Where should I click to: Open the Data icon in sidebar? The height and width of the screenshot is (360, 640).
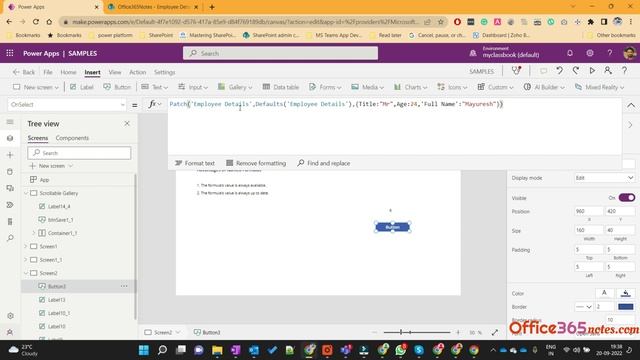10,172
